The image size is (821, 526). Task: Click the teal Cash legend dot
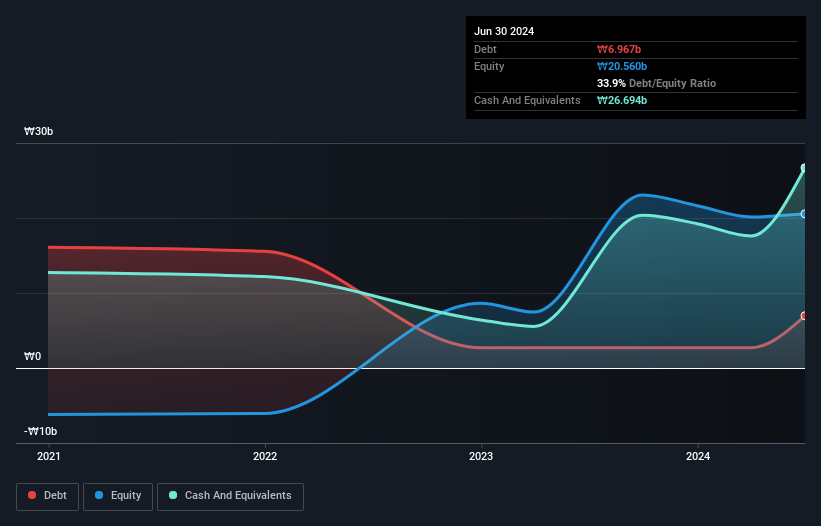[173, 495]
